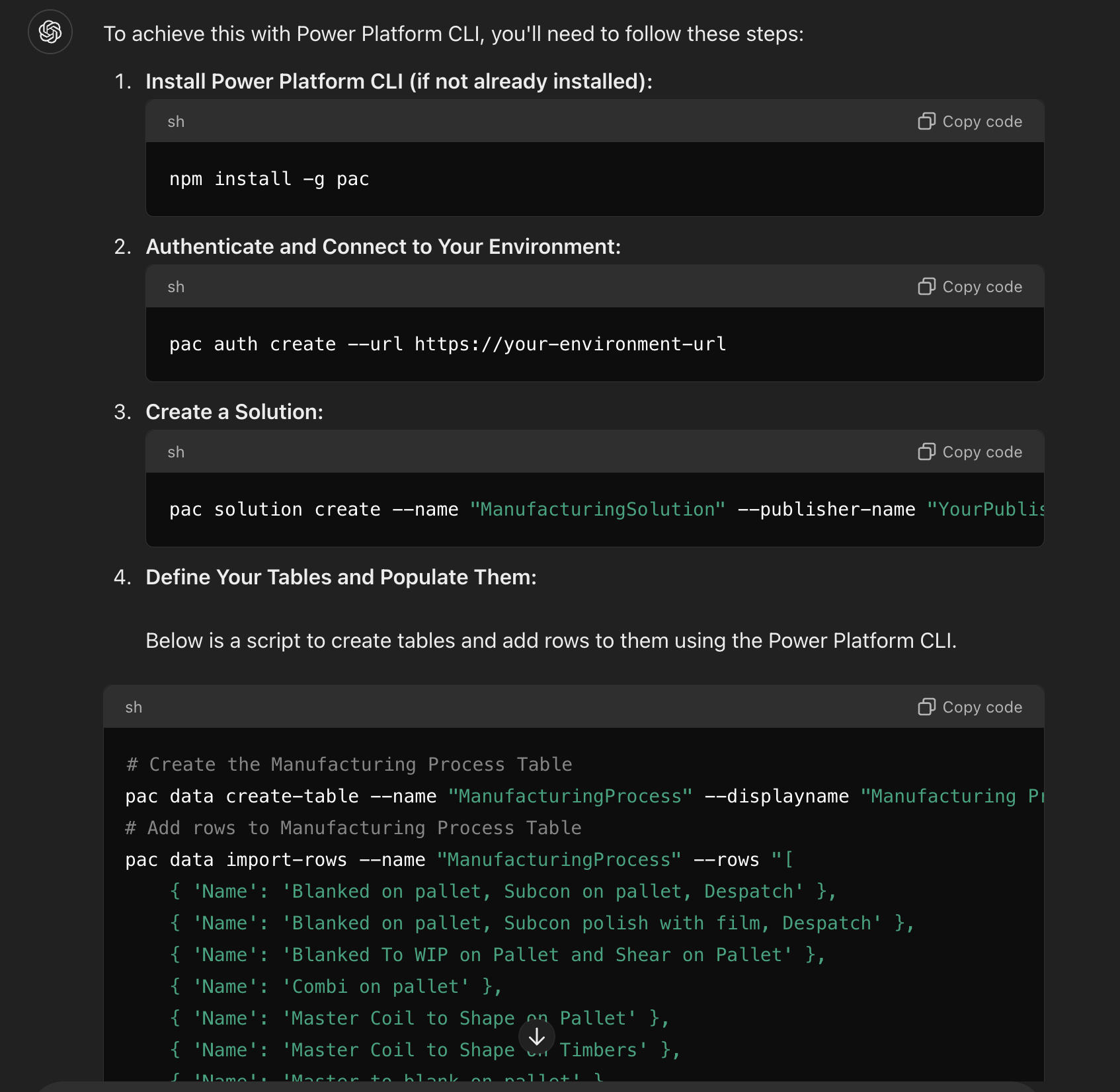The height and width of the screenshot is (1092, 1120).
Task: Click the intro sentence 'To achieve this with Power Platform CLI'
Action: click(x=454, y=34)
